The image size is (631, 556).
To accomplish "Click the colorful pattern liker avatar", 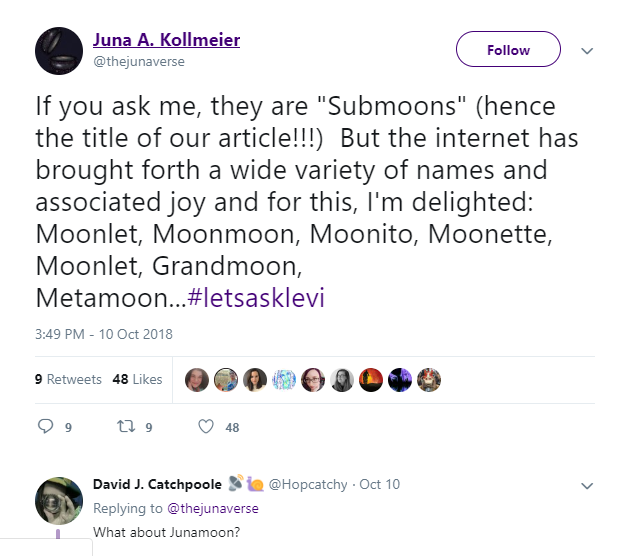I will coord(284,380).
